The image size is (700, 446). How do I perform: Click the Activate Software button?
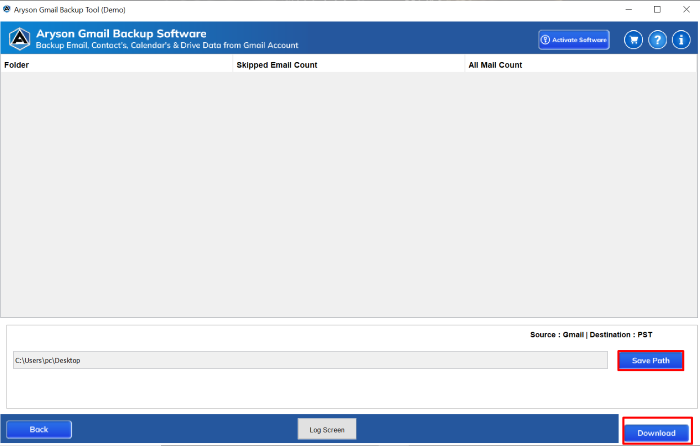pyautogui.click(x=573, y=40)
